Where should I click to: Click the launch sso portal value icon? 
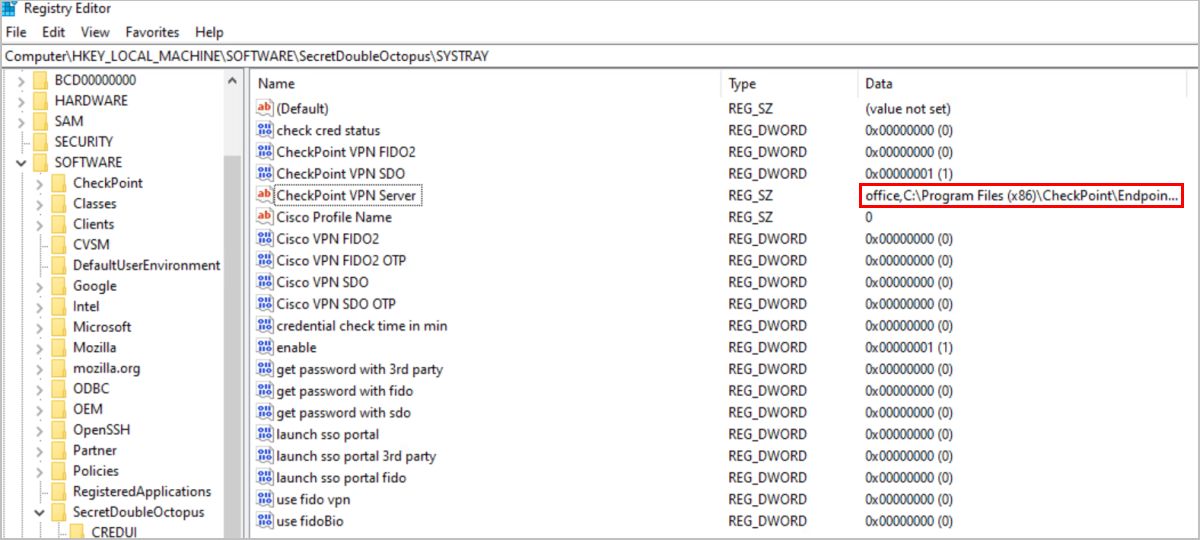pyautogui.click(x=265, y=434)
